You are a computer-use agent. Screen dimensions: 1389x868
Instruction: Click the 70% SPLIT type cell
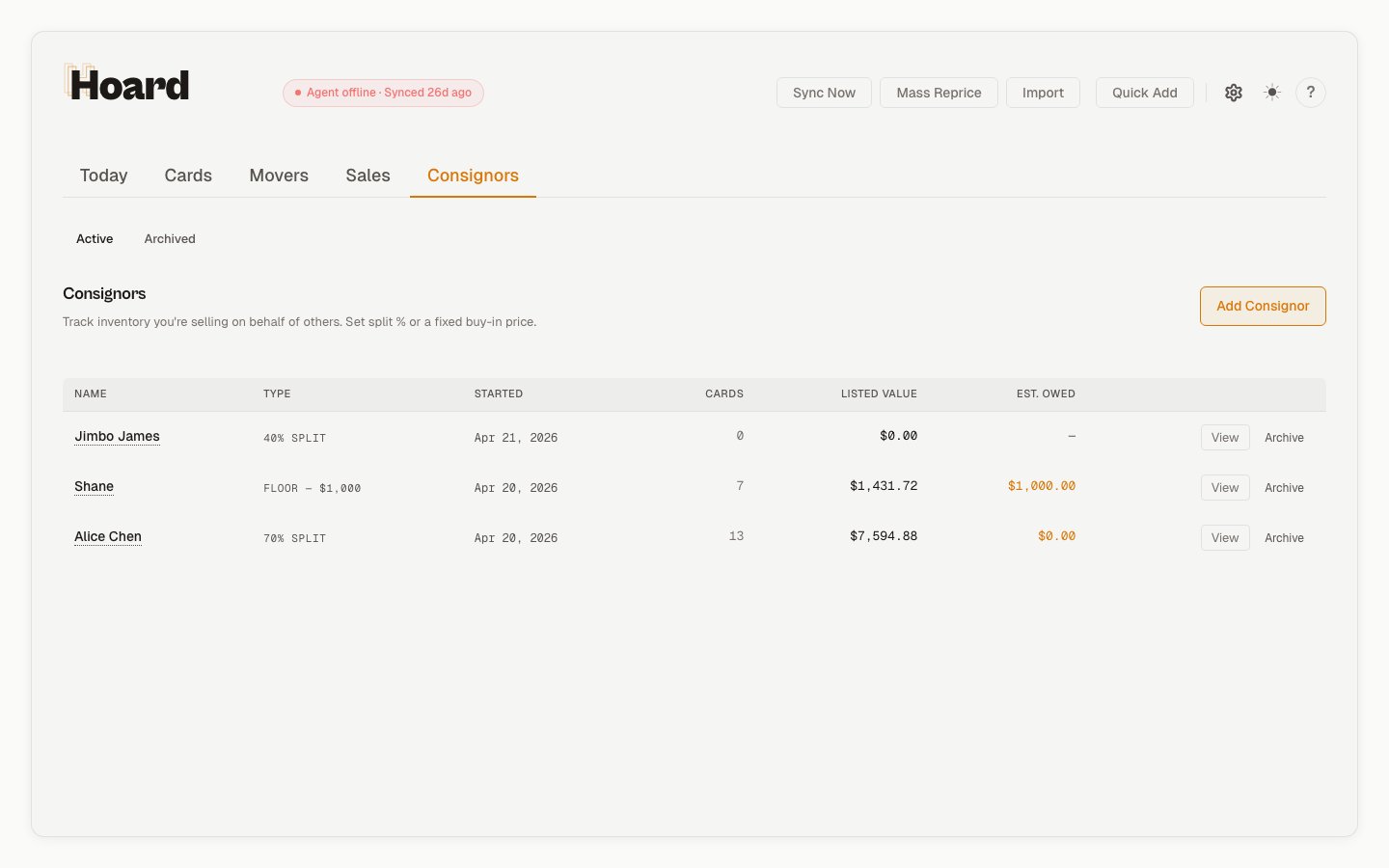pyautogui.click(x=294, y=538)
